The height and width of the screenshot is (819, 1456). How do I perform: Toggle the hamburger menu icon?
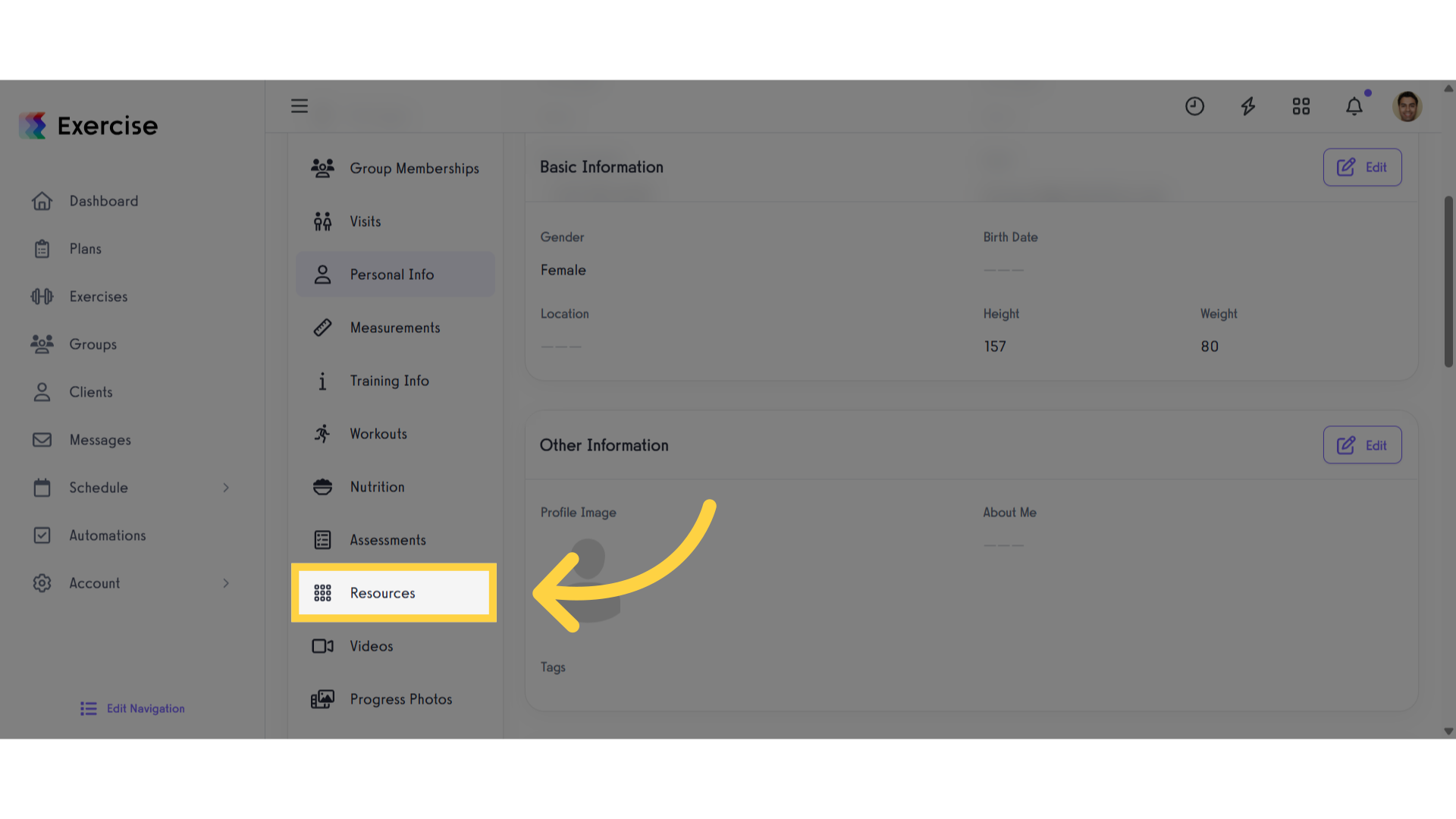[300, 106]
